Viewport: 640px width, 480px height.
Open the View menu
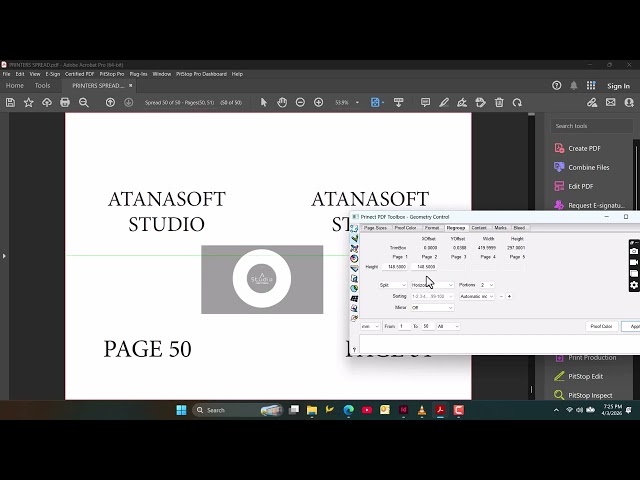tap(35, 74)
